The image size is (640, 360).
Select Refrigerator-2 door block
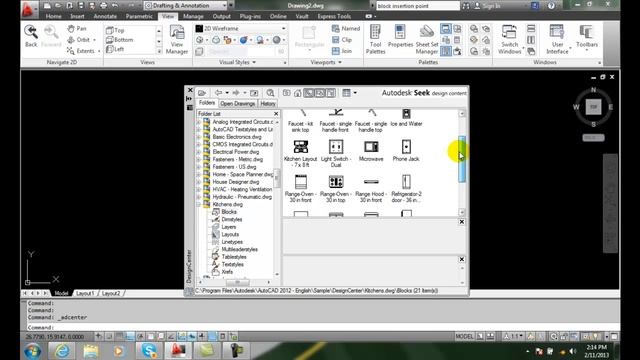[x=406, y=189]
